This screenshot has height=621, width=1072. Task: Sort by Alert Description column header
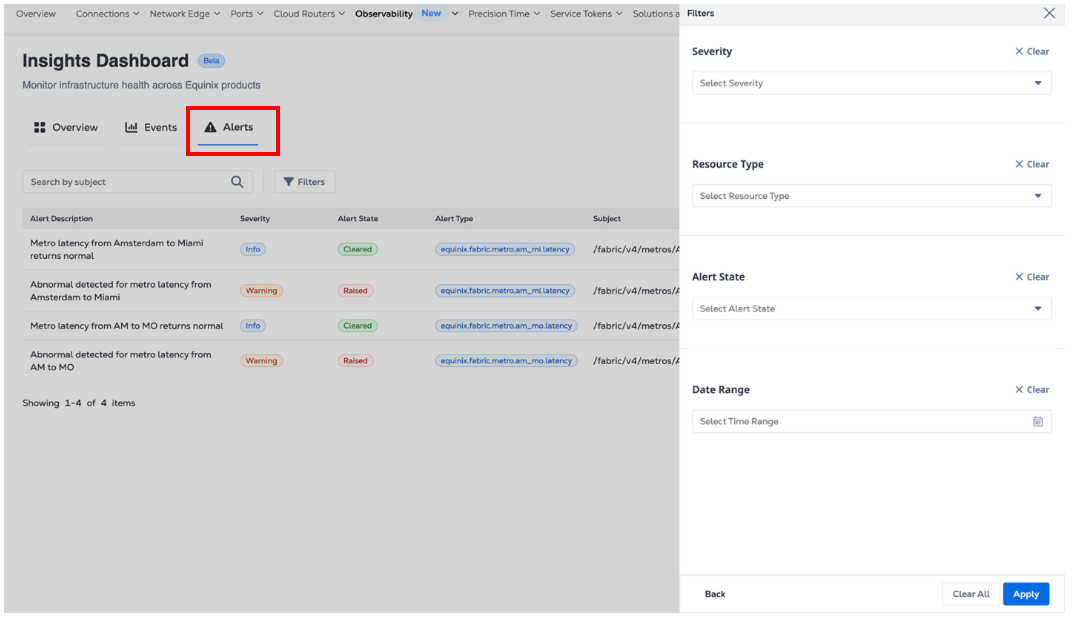[62, 219]
